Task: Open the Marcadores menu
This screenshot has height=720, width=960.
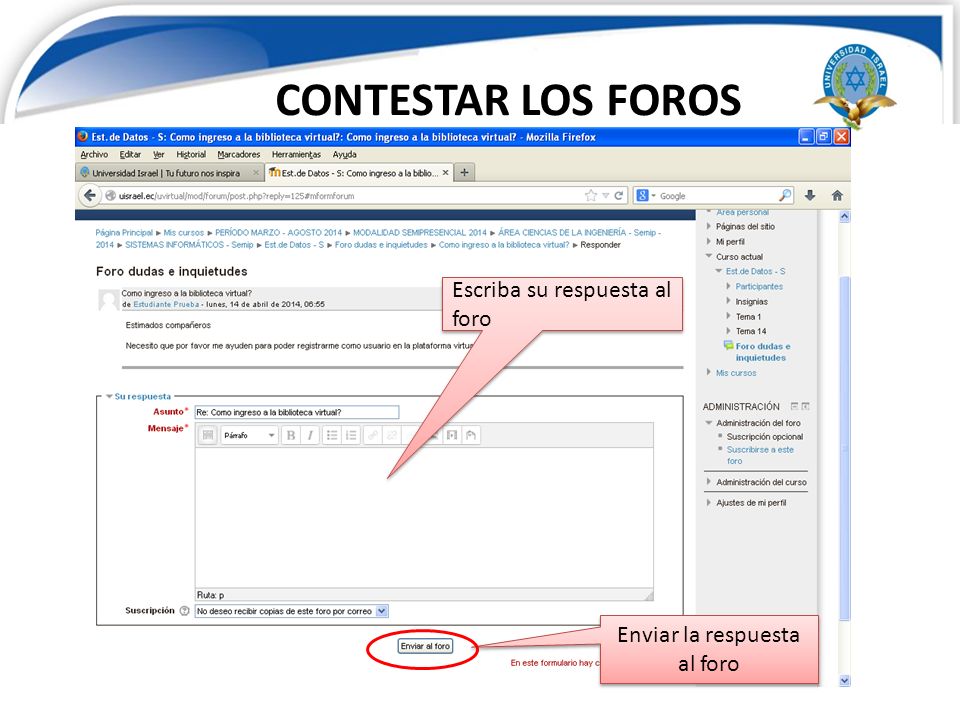Action: (x=239, y=154)
